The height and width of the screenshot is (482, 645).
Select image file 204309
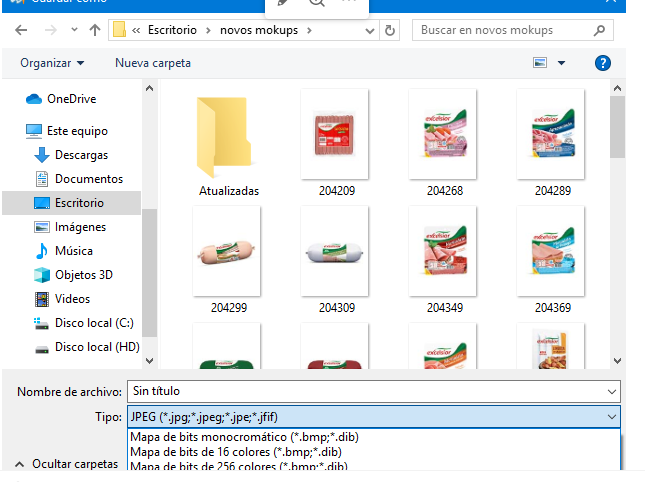pyautogui.click(x=336, y=261)
